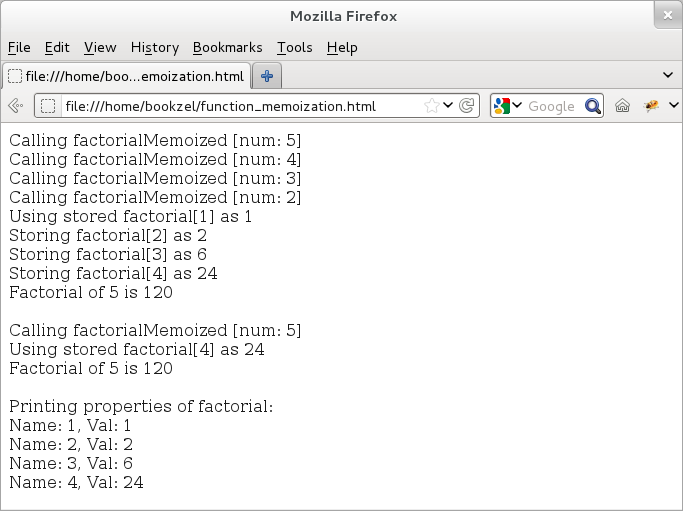Reload the page with refresh icon
The image size is (683, 511).
pos(467,106)
